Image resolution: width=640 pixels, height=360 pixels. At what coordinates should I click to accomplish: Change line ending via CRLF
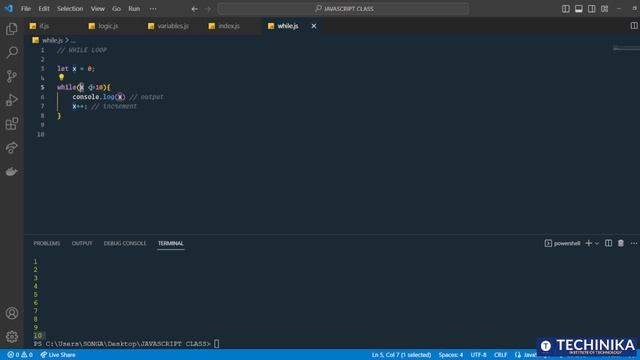pos(500,355)
